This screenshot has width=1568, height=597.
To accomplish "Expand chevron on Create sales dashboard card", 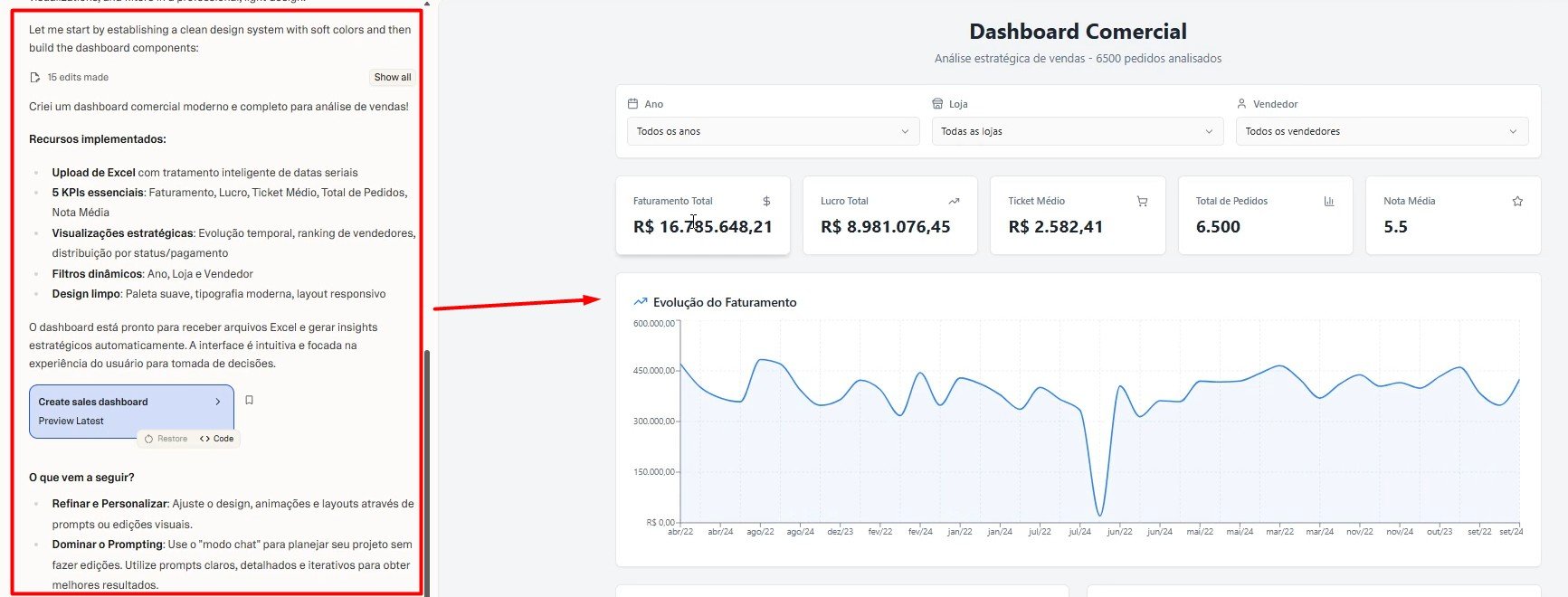I will point(218,402).
